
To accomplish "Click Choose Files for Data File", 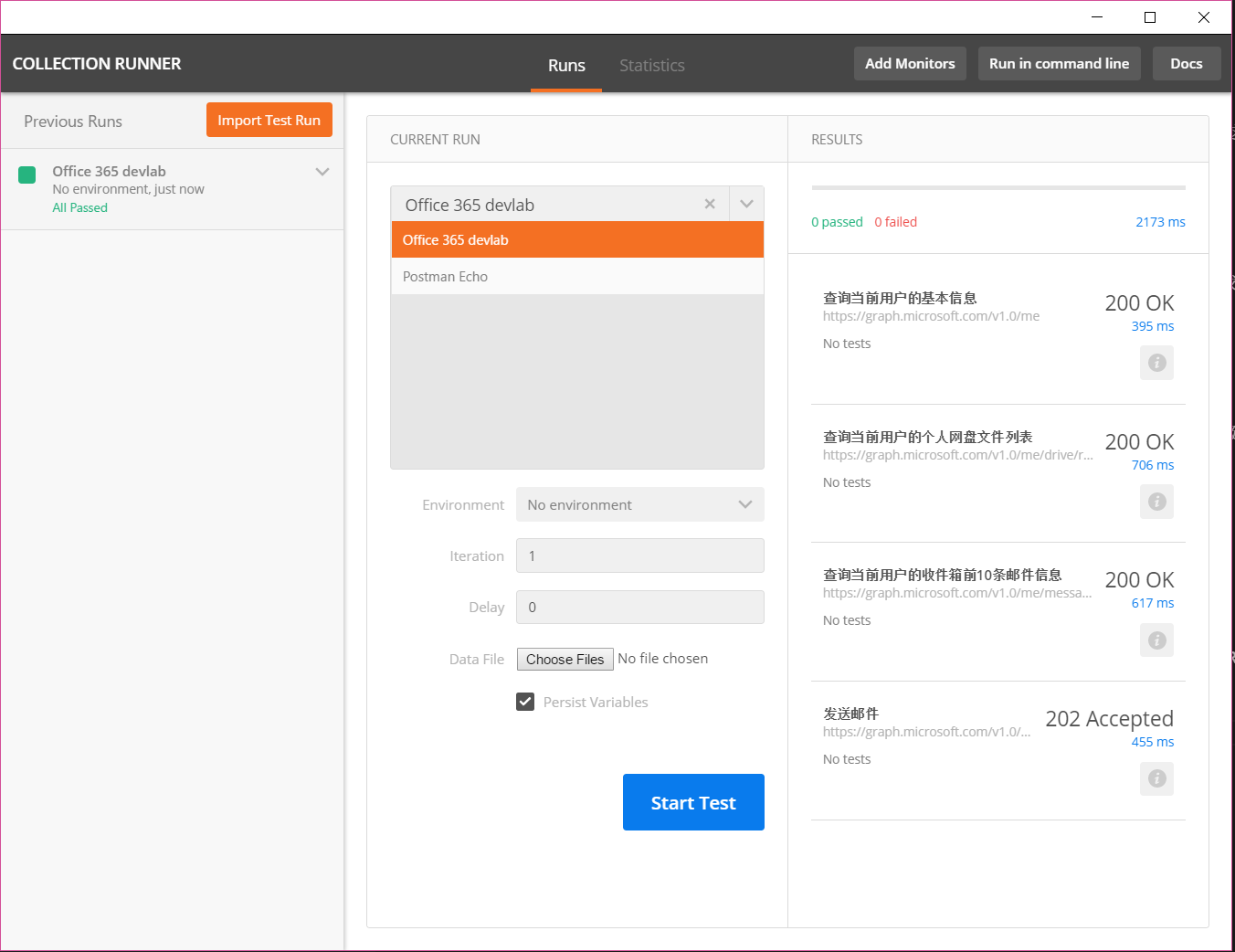I will (x=565, y=659).
